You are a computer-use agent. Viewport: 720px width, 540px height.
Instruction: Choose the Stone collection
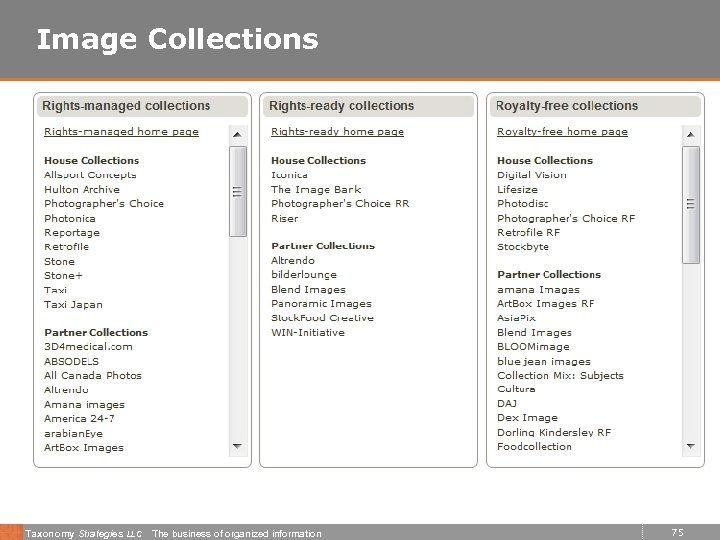point(59,261)
